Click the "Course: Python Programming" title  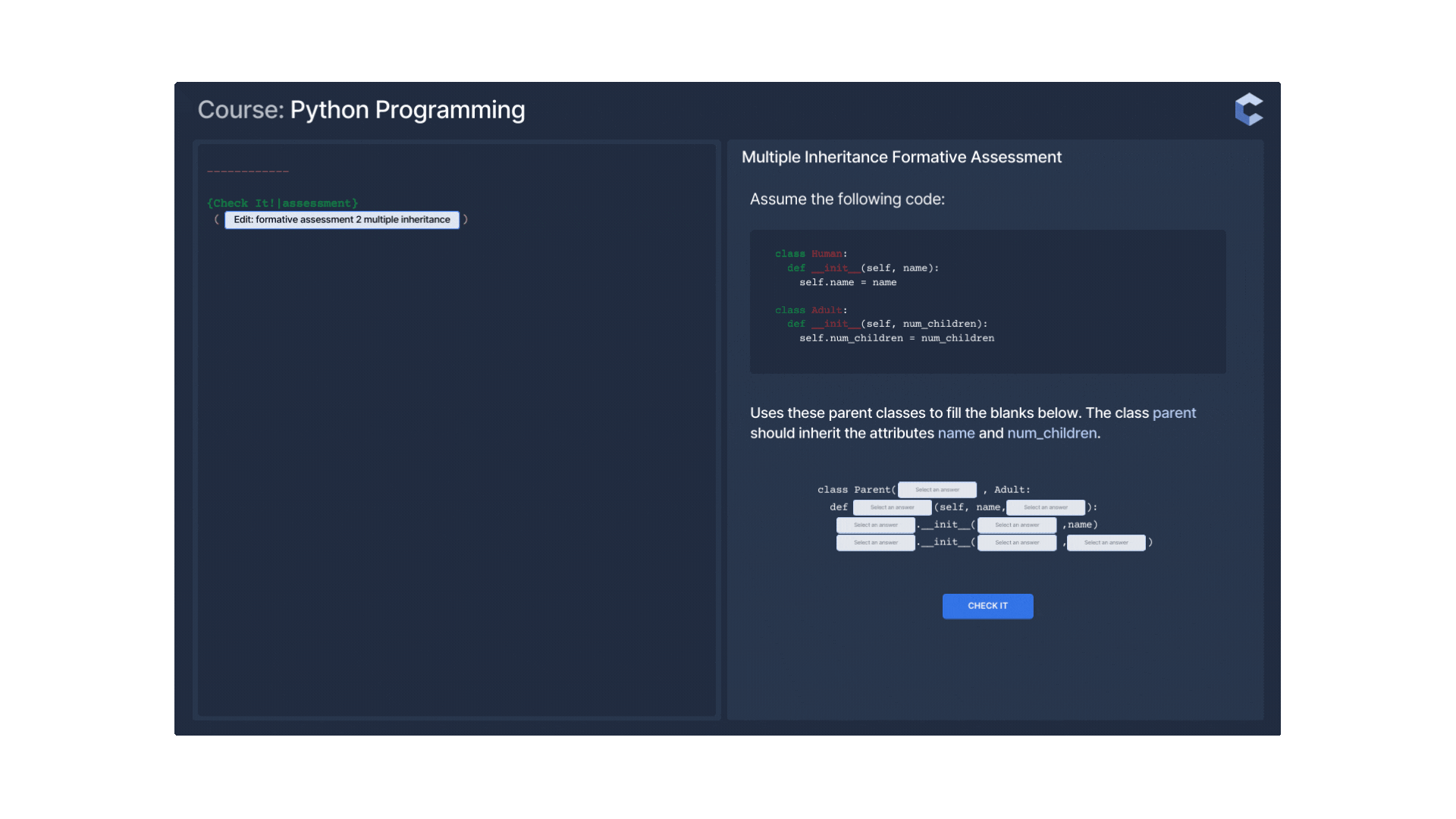tap(361, 109)
